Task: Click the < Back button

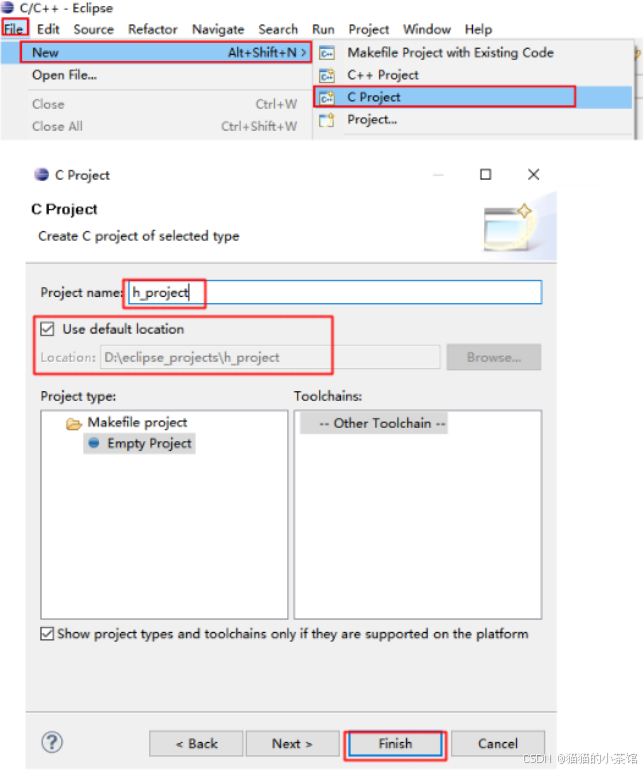Action: pyautogui.click(x=196, y=743)
